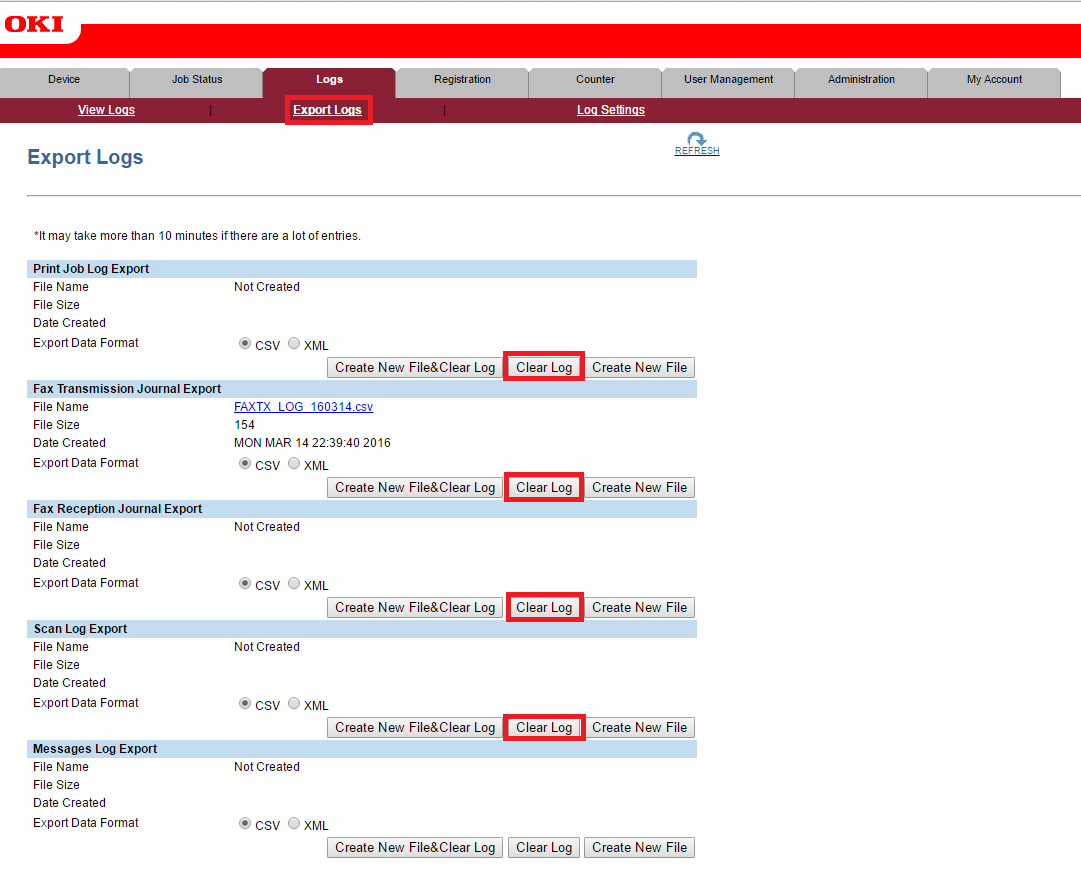The height and width of the screenshot is (879, 1081).
Task: Go to the Administration tab
Action: coord(861,80)
